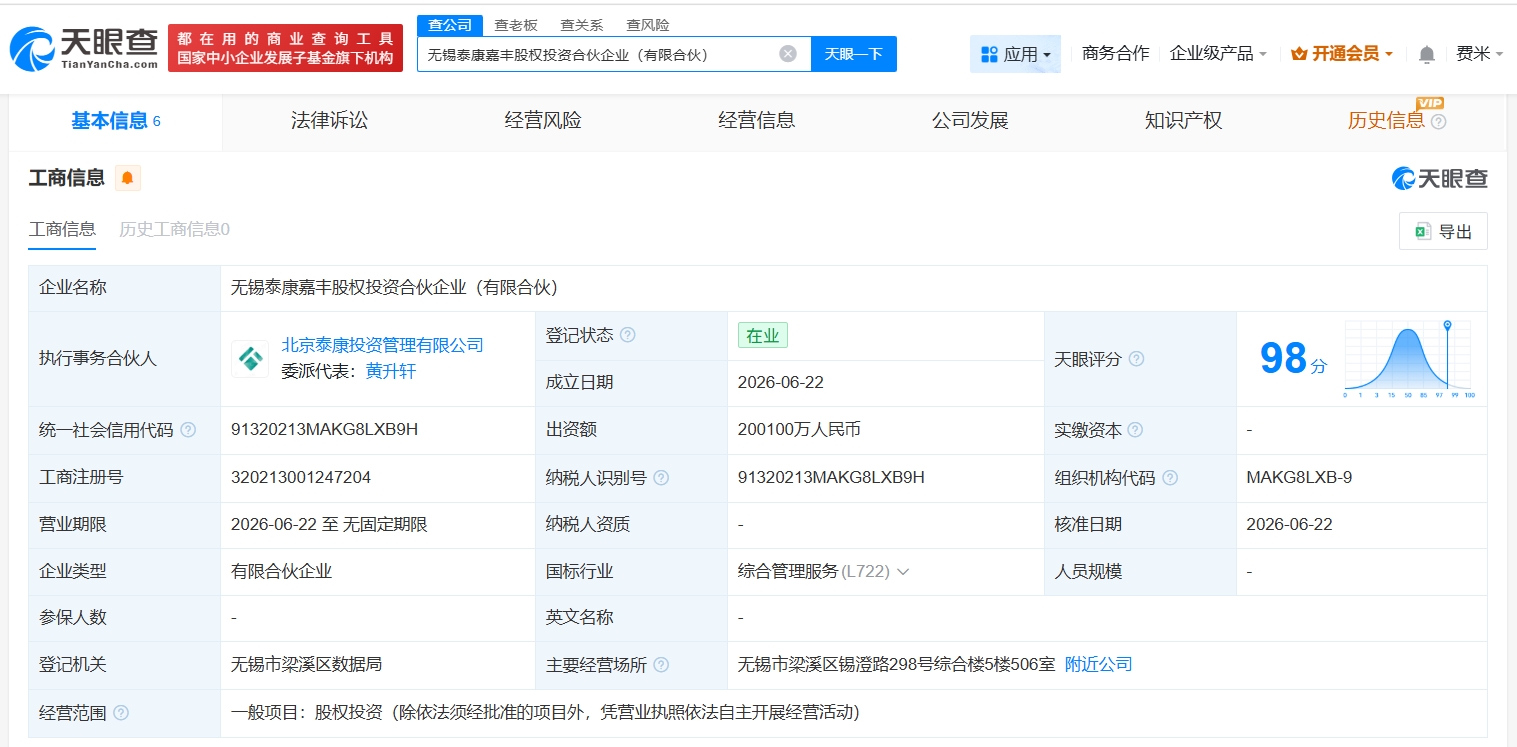Click the help icon next to 纳税人识别号

661,478
